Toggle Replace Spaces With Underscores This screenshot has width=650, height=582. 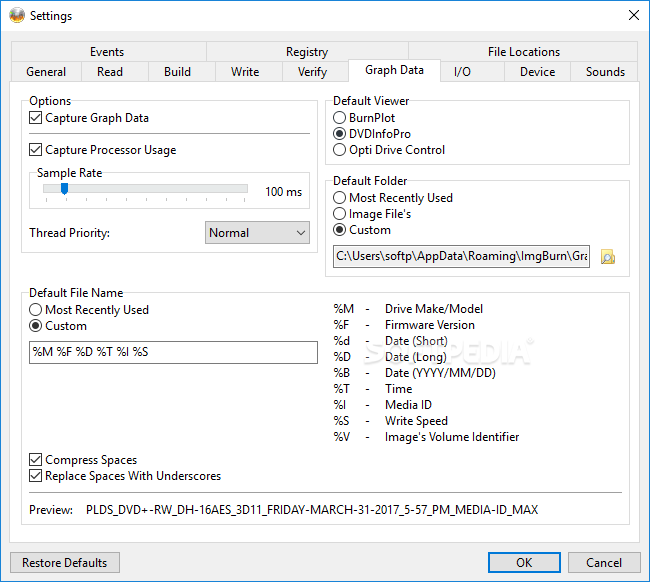pos(37,476)
